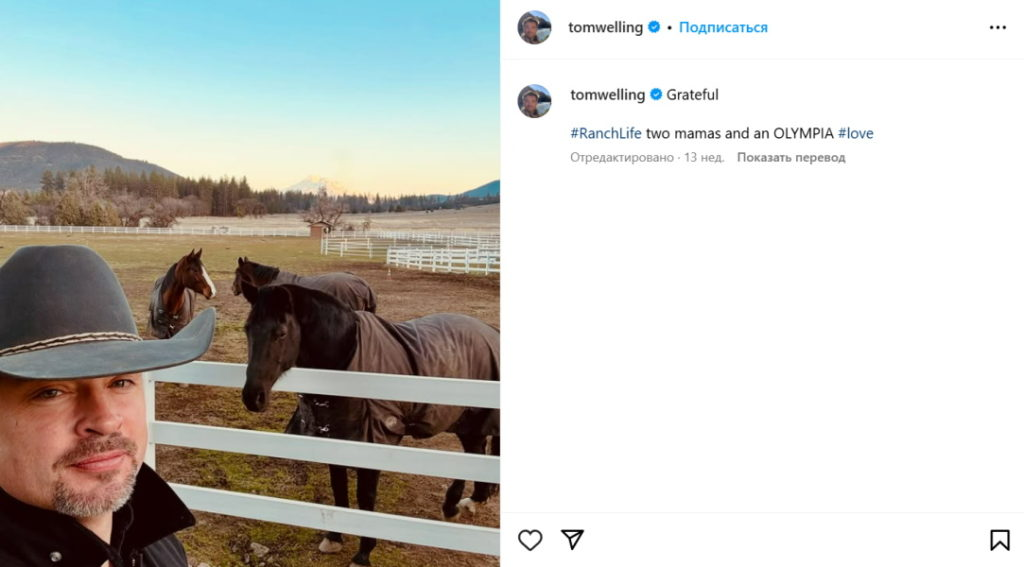Click the 13 нед. post timestamp
The image size is (1024, 567).
704,157
